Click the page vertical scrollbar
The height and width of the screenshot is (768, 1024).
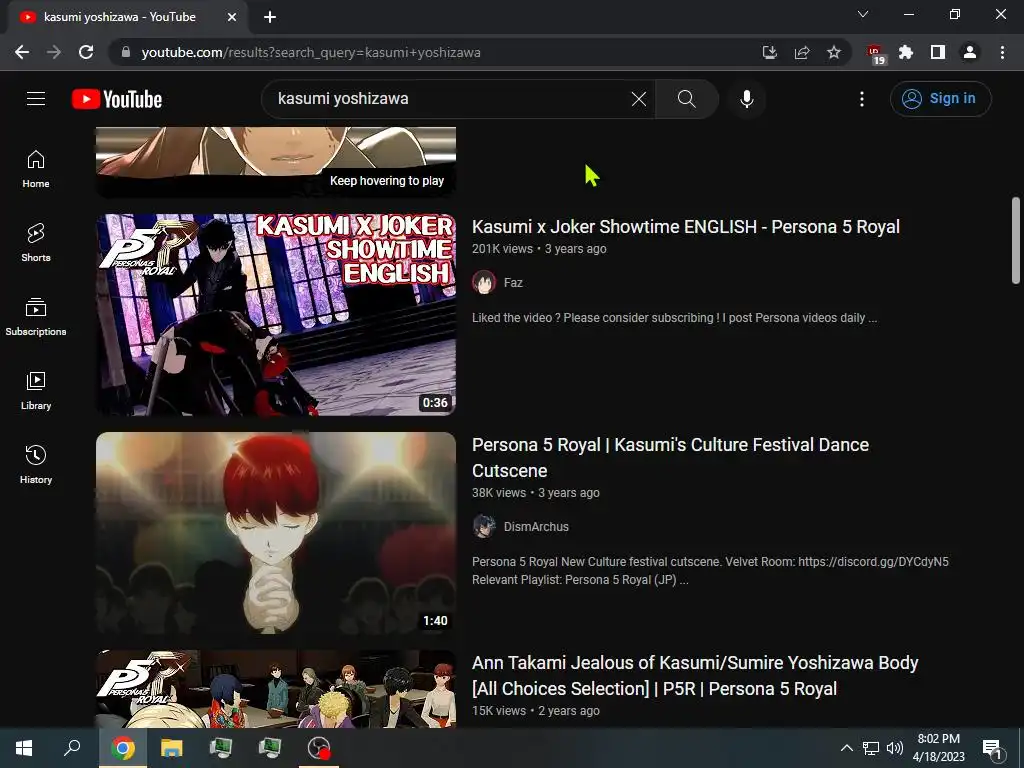1016,240
